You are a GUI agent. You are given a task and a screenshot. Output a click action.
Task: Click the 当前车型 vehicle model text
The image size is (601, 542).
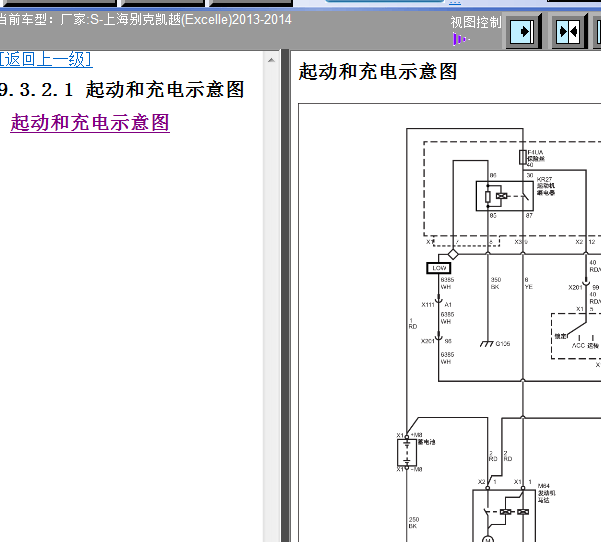145,20
